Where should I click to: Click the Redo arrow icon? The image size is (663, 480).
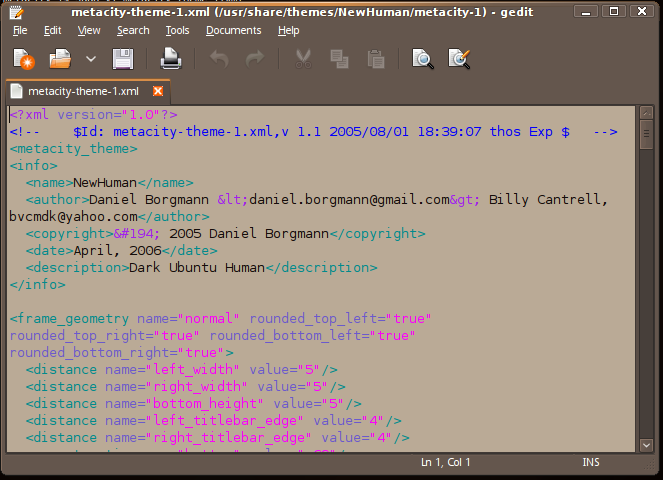click(254, 60)
